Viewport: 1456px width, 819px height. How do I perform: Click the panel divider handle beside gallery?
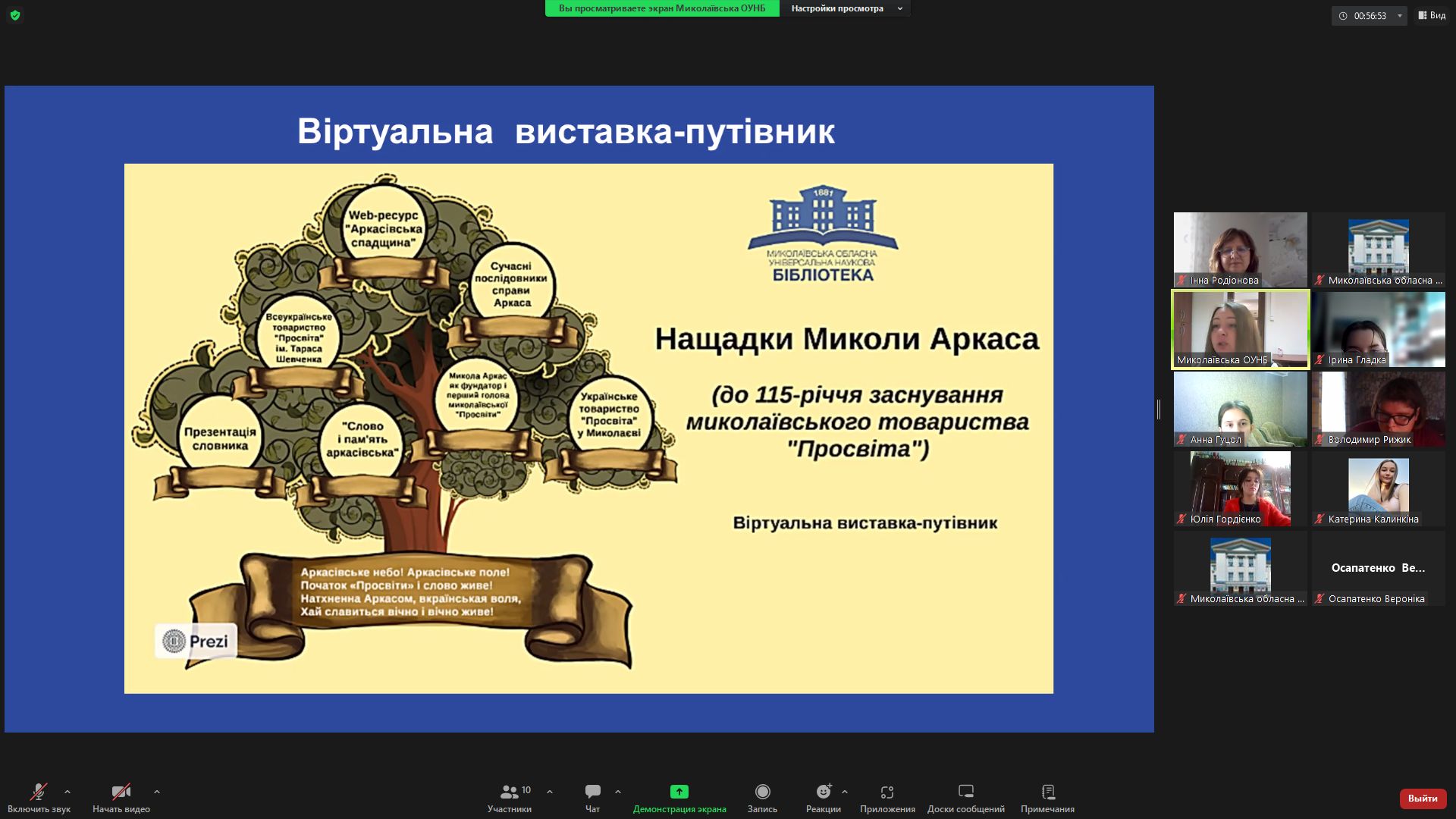(1159, 409)
